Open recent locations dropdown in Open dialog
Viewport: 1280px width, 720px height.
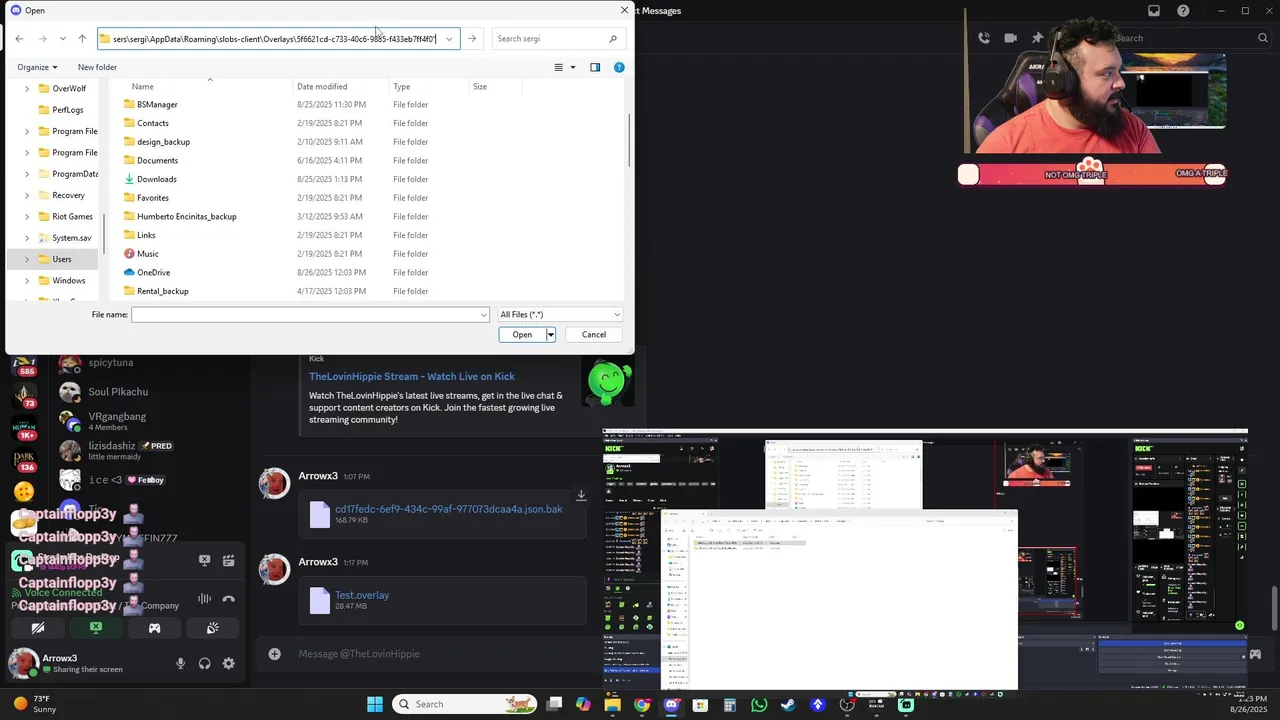click(x=63, y=39)
